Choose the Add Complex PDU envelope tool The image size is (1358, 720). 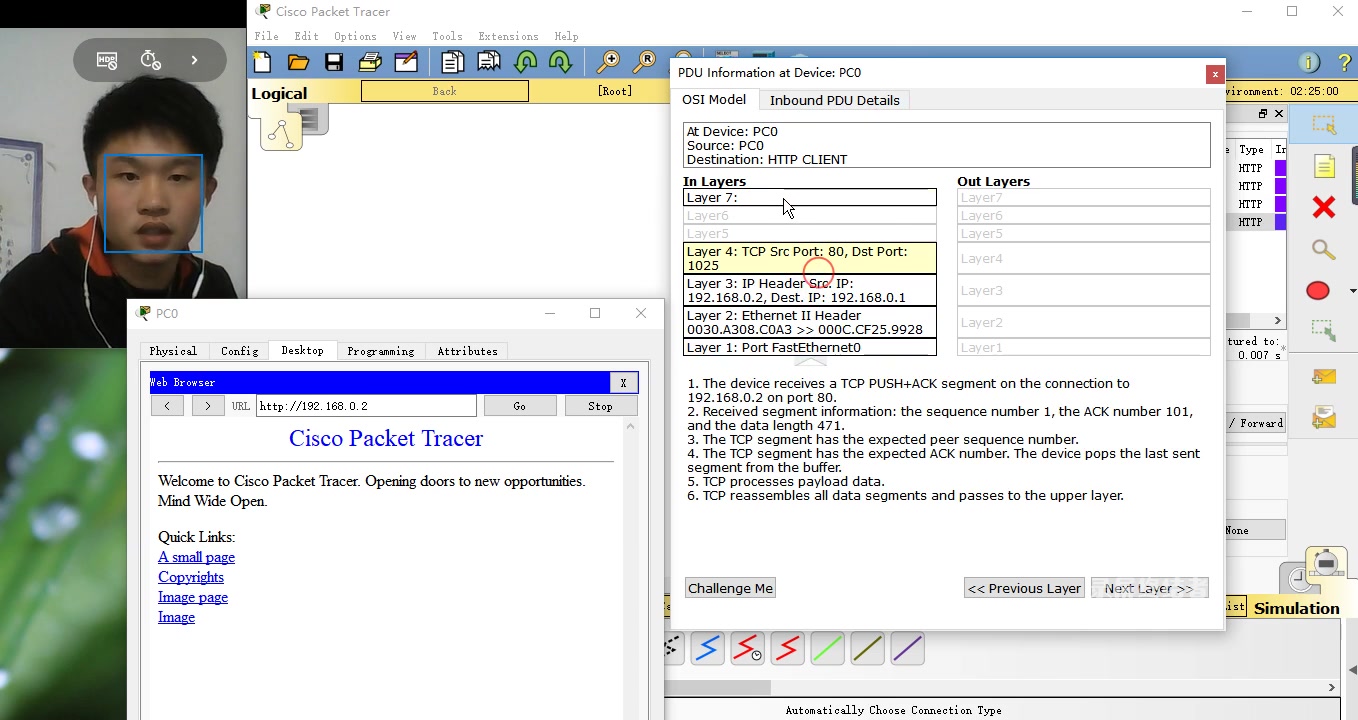point(1324,418)
